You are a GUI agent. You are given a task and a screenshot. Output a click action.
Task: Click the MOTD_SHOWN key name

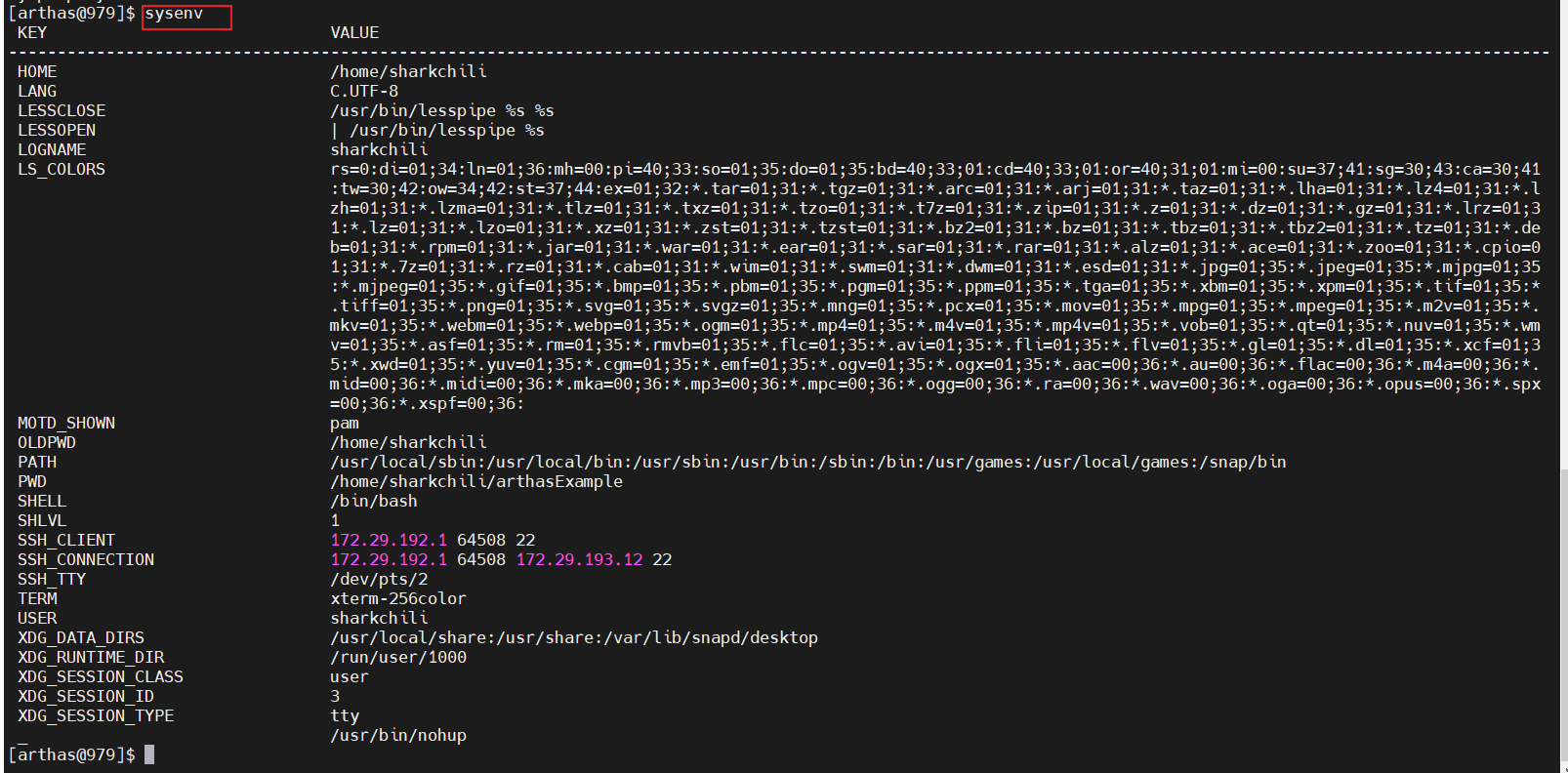point(66,423)
